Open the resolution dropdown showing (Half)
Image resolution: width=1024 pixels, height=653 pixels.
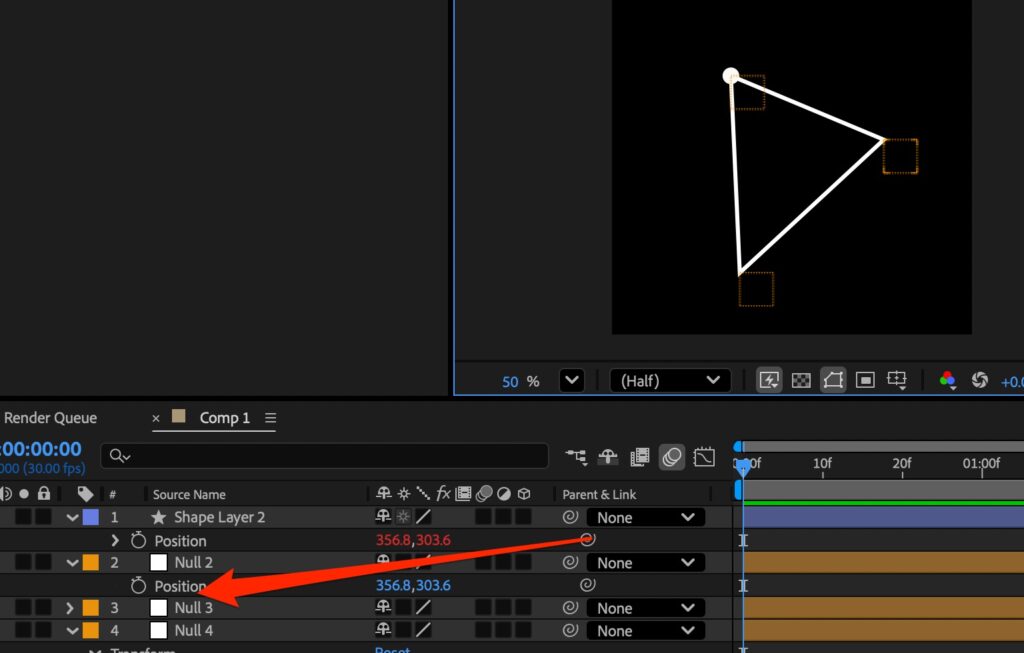[670, 381]
